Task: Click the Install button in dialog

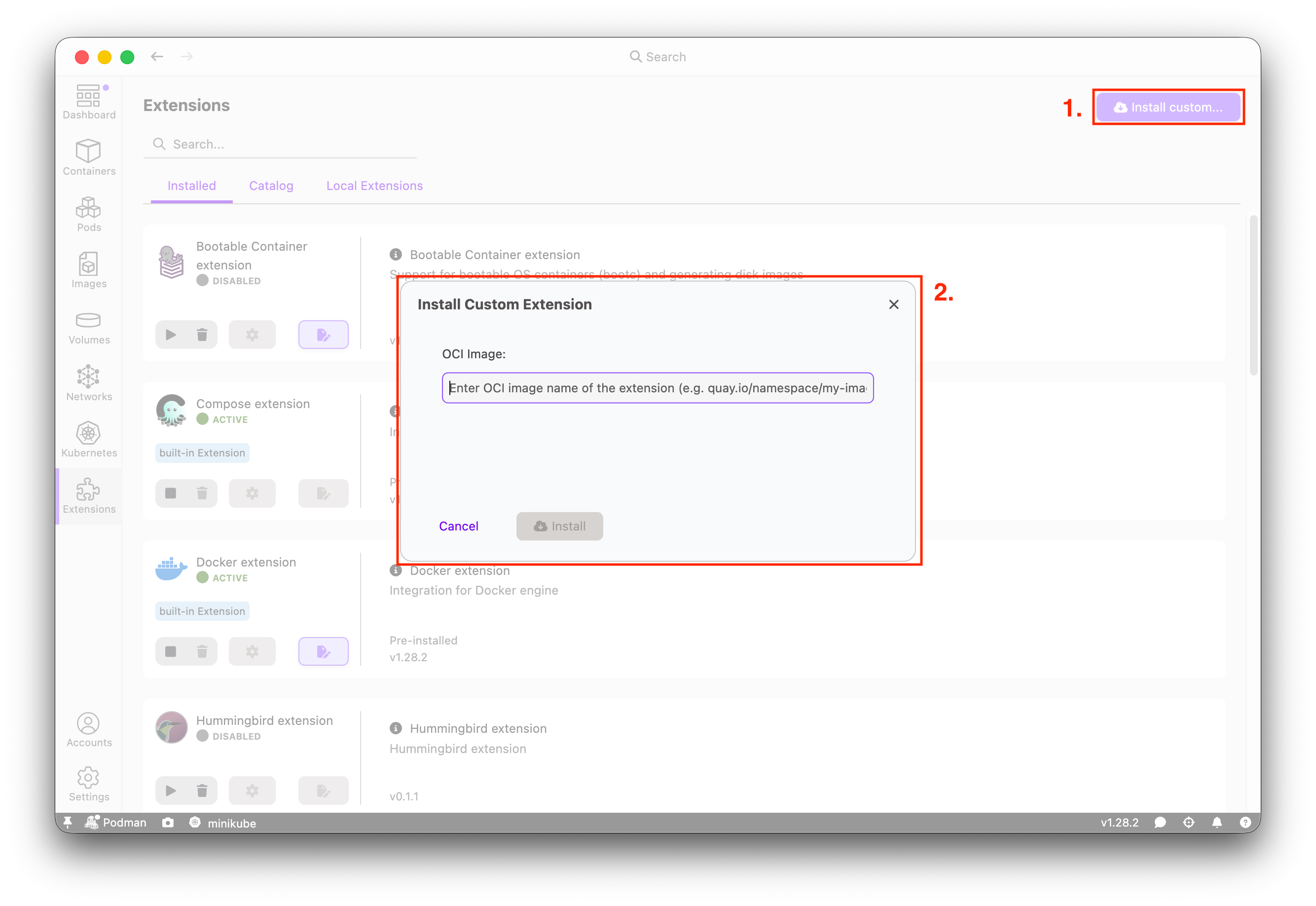Action: 559,526
